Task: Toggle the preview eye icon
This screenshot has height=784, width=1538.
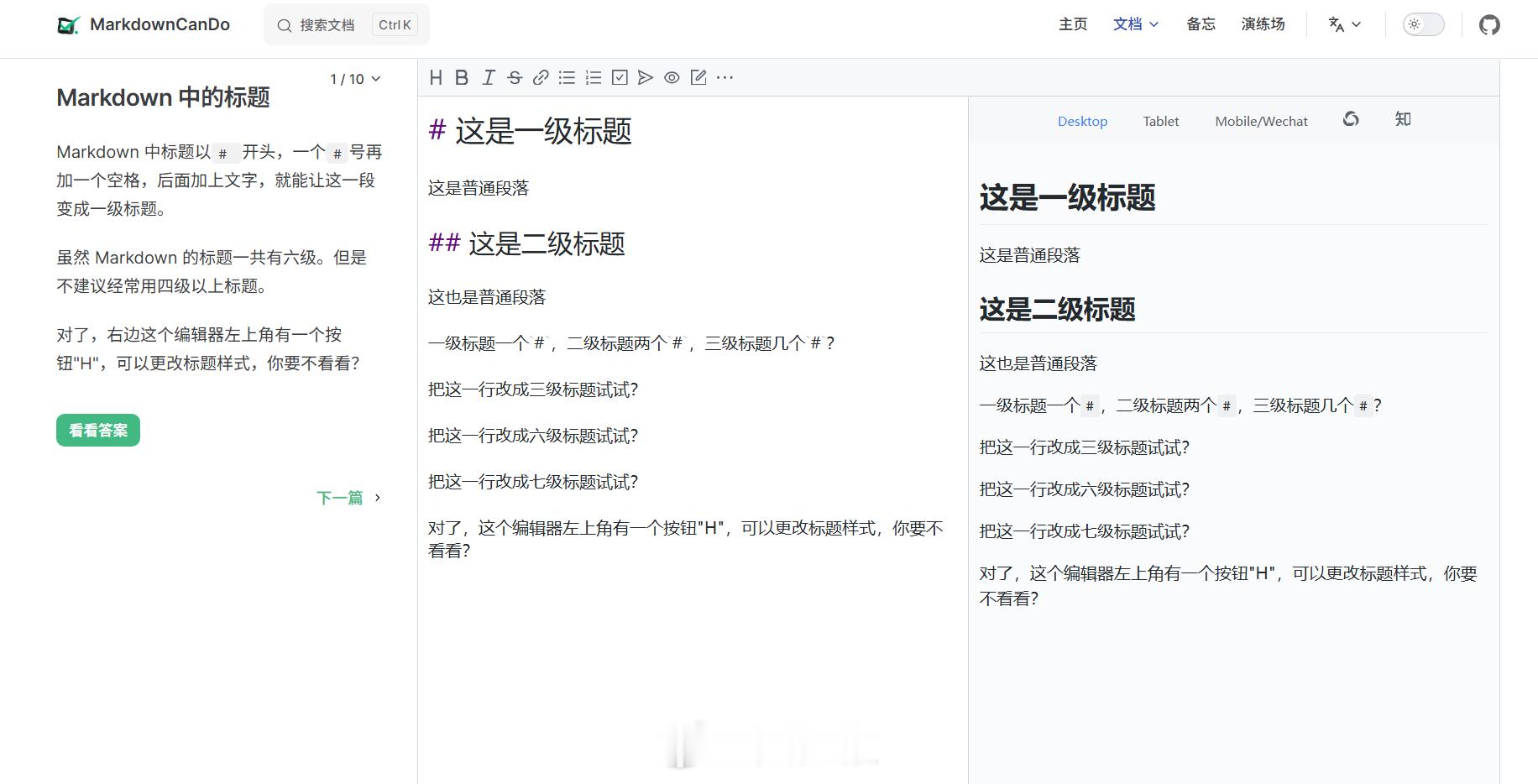Action: tap(672, 78)
